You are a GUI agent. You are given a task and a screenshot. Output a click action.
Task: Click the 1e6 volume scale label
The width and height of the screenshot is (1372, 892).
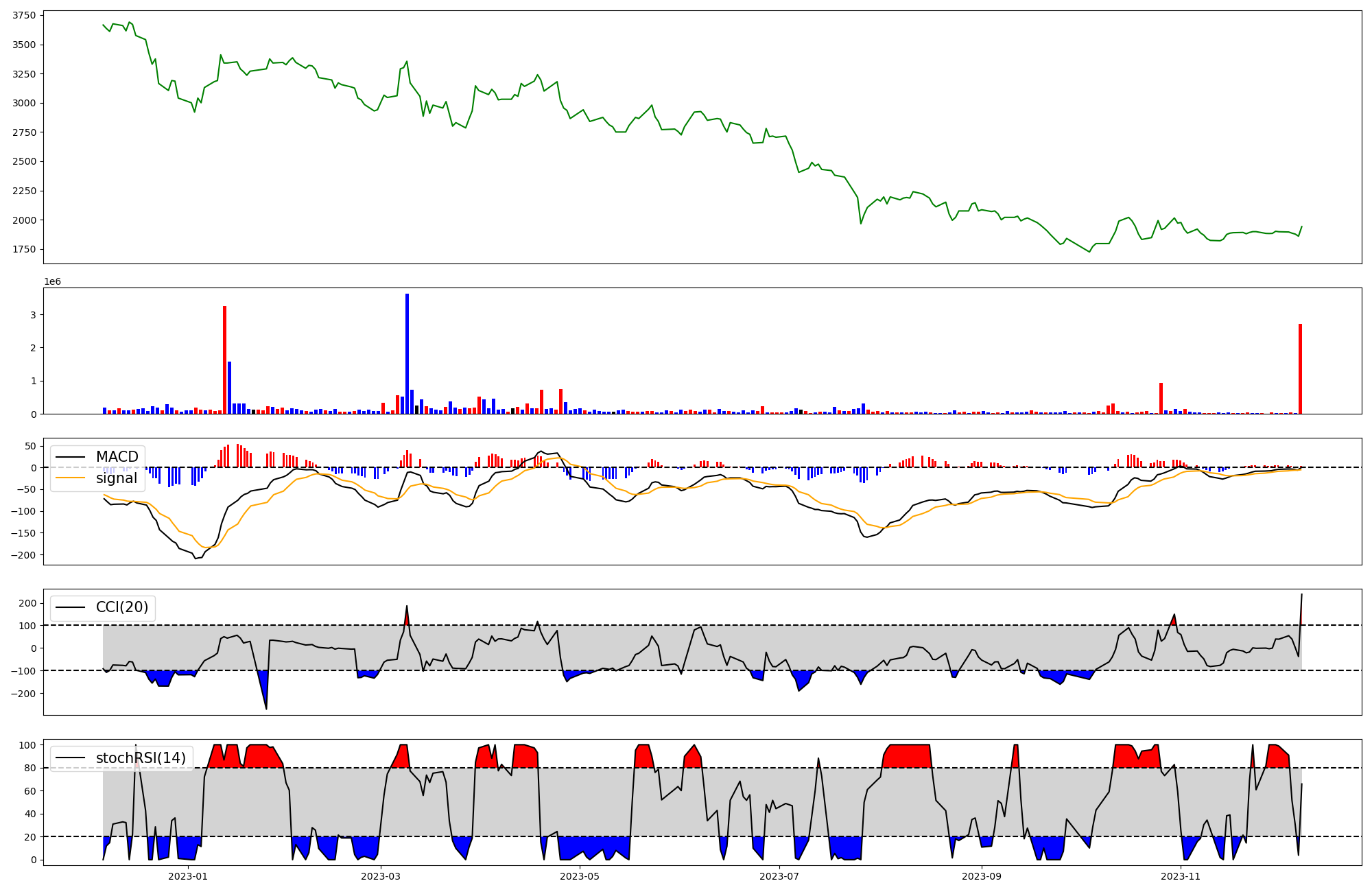pyautogui.click(x=54, y=282)
